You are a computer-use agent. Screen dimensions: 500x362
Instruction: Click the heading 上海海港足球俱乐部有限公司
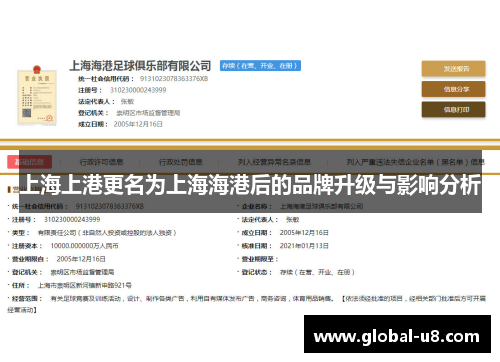click(x=140, y=66)
